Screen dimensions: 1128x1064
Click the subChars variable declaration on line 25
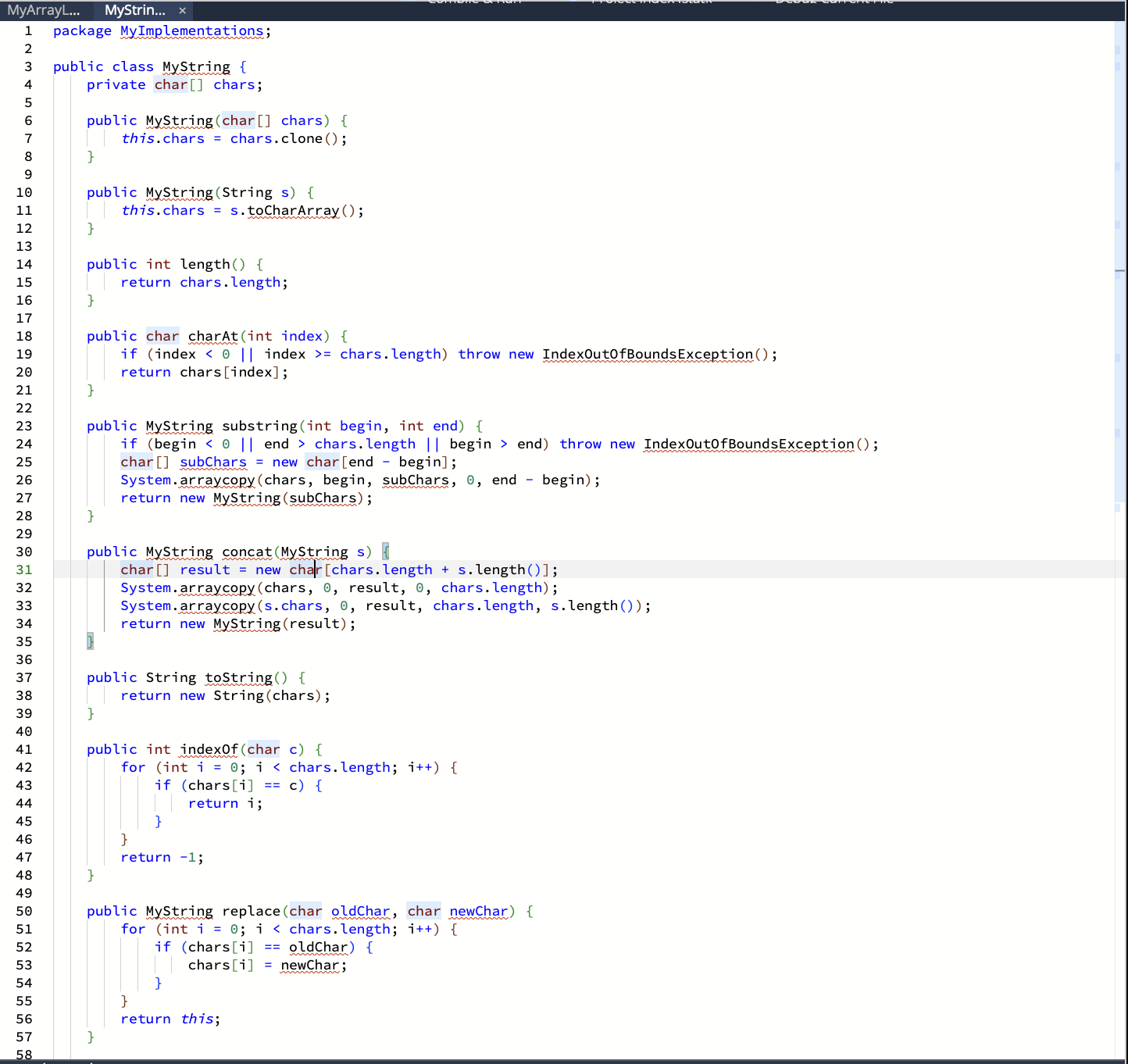pos(213,462)
